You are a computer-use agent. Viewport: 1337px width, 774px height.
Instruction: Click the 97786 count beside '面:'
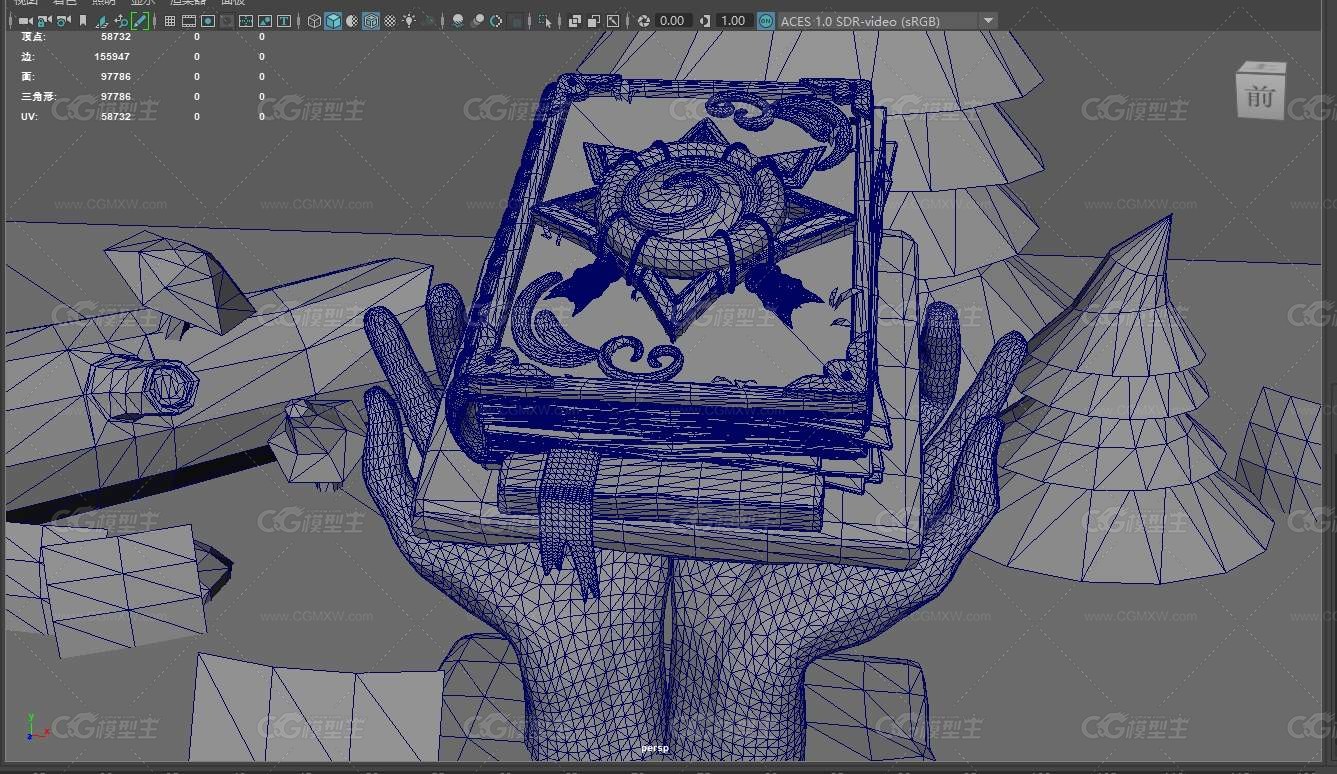116,77
